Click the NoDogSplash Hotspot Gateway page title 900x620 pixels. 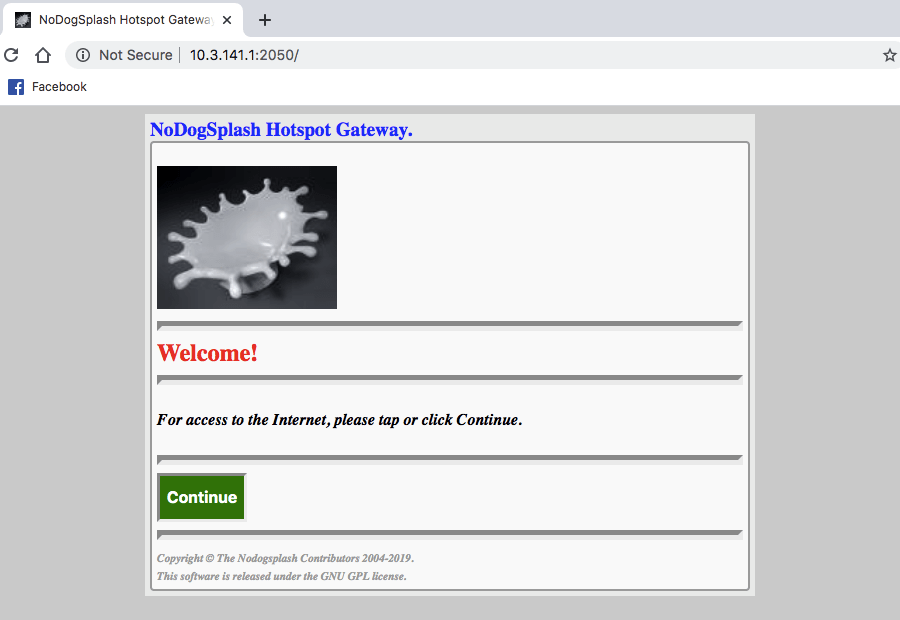281,129
